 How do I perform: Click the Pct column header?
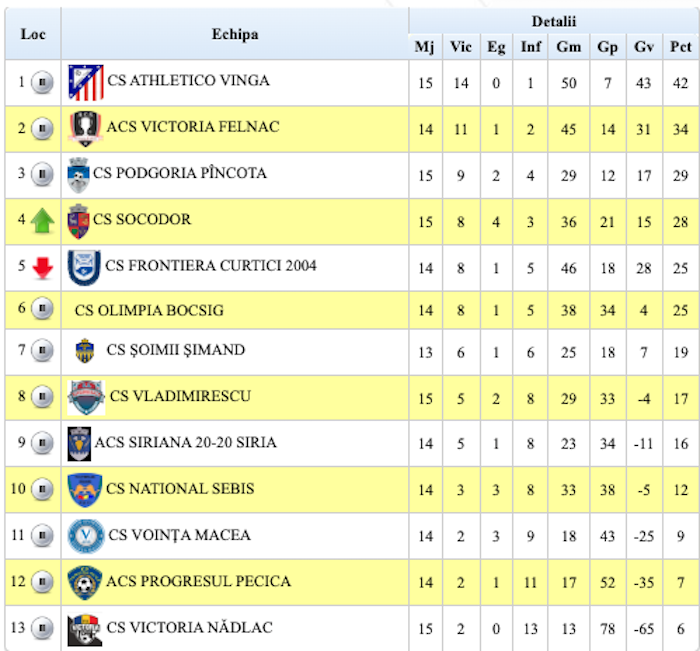click(x=681, y=47)
